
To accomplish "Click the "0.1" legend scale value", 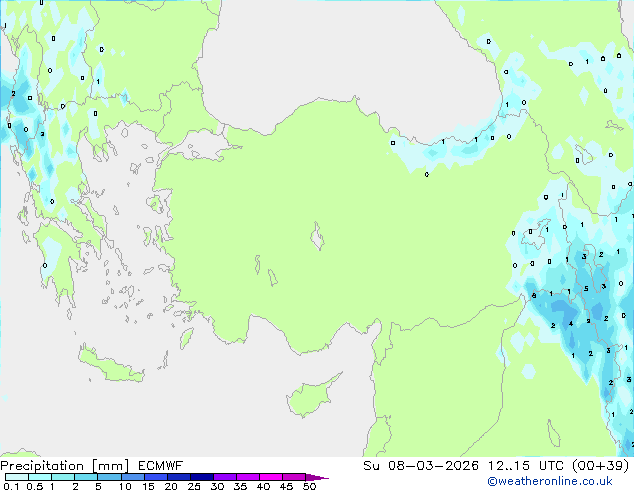I will (x=11, y=486).
